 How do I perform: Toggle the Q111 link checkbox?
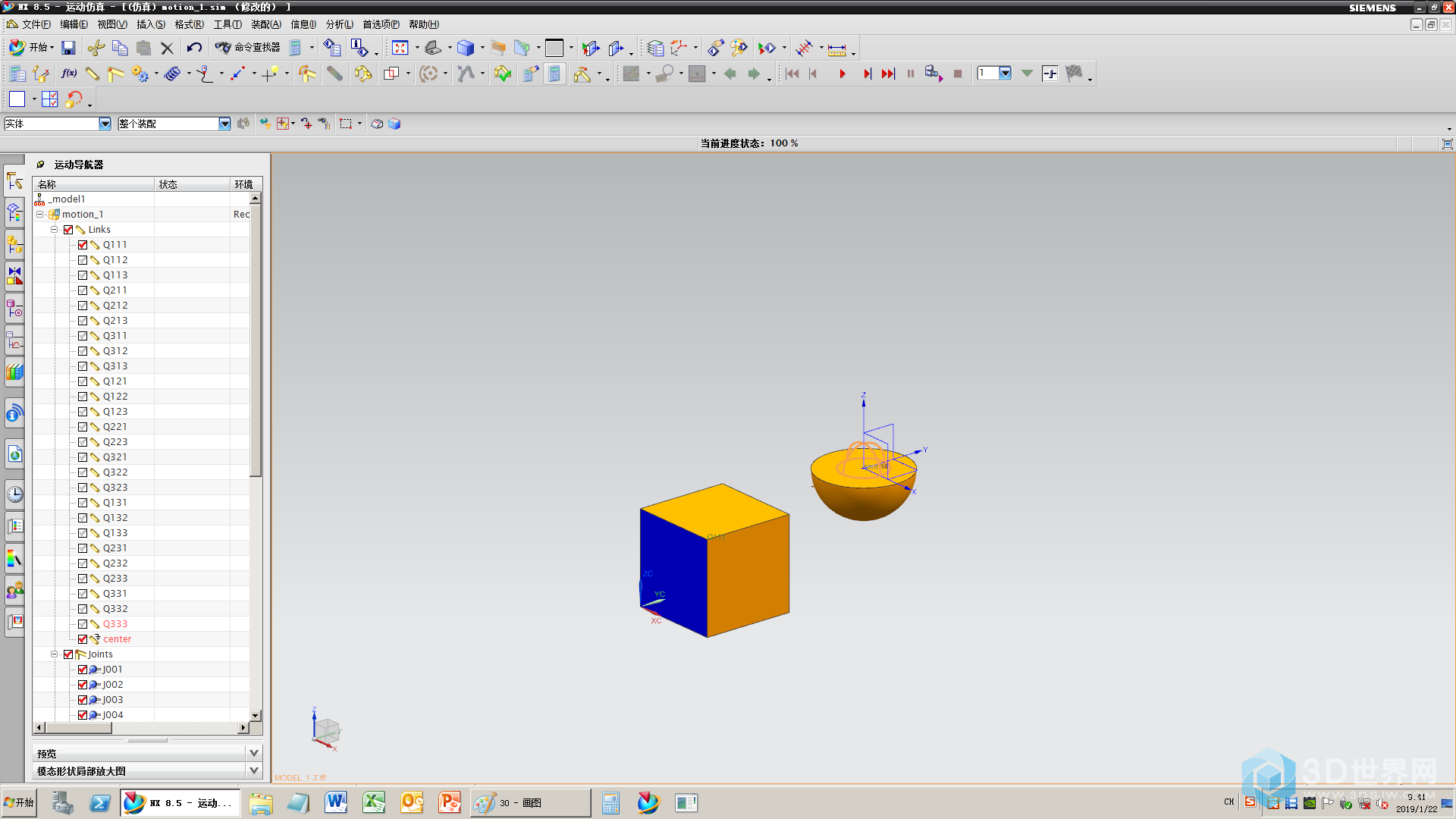(x=83, y=245)
